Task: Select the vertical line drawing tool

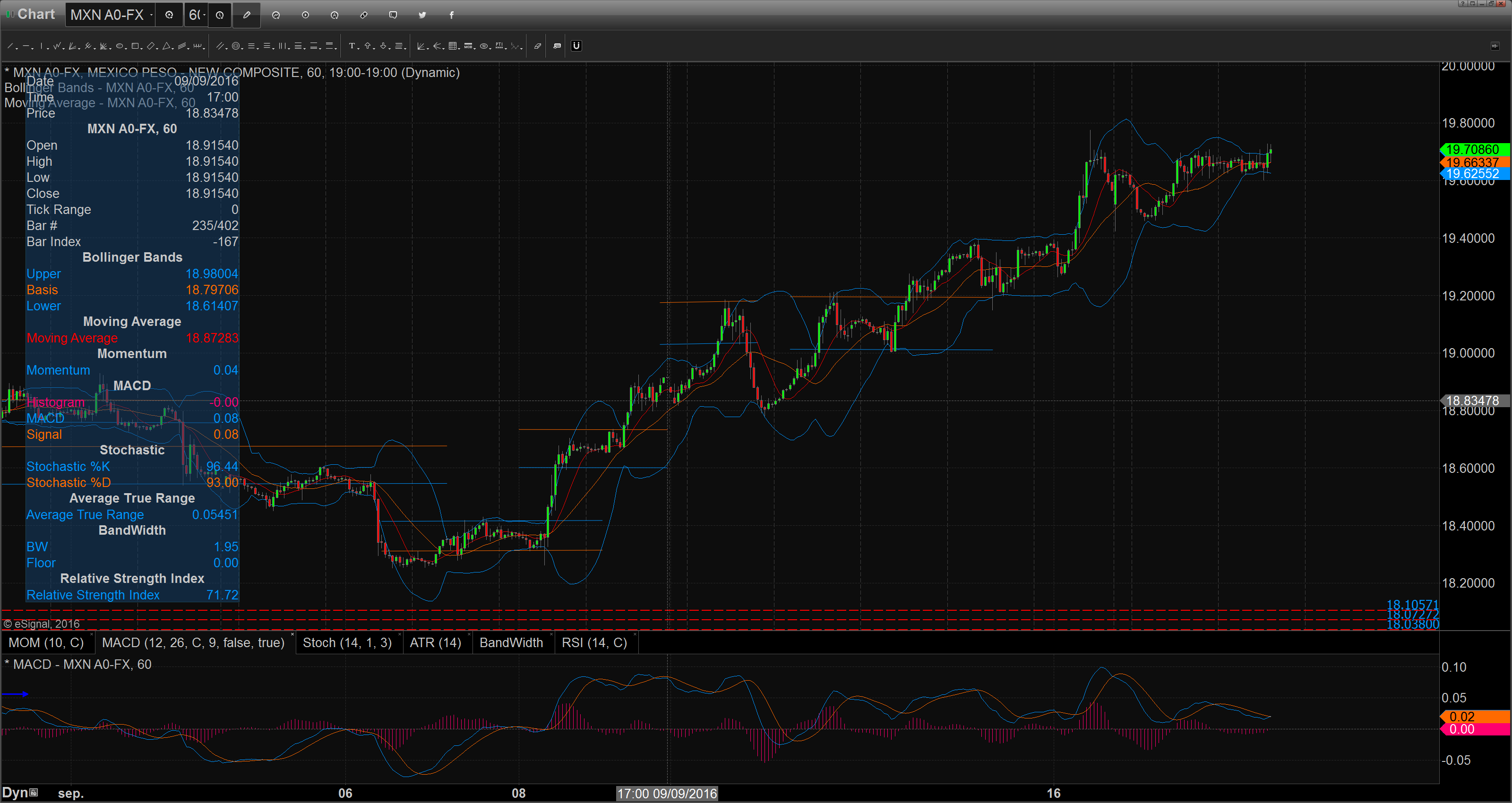Action: (41, 46)
